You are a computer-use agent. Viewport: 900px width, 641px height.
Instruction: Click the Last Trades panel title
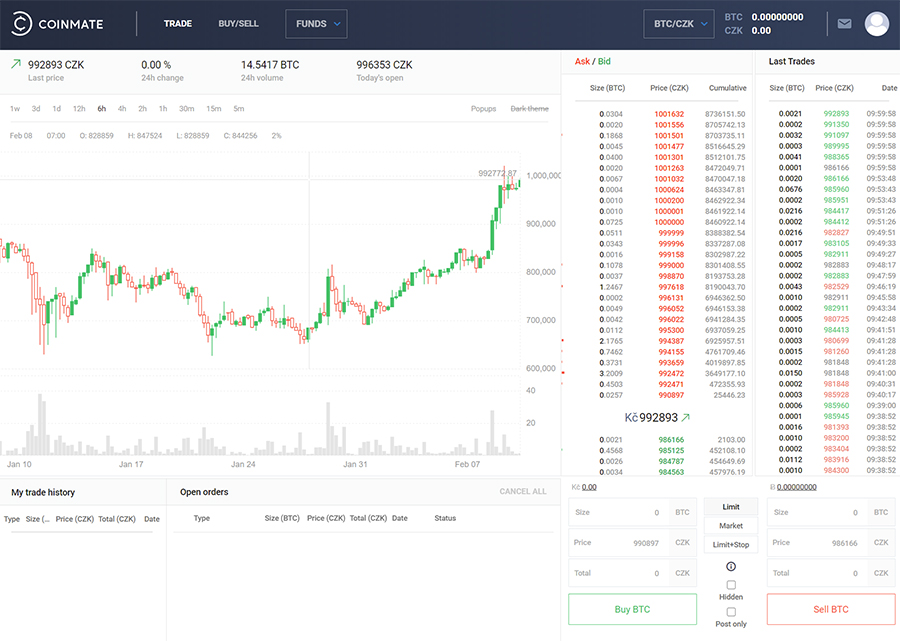(792, 61)
